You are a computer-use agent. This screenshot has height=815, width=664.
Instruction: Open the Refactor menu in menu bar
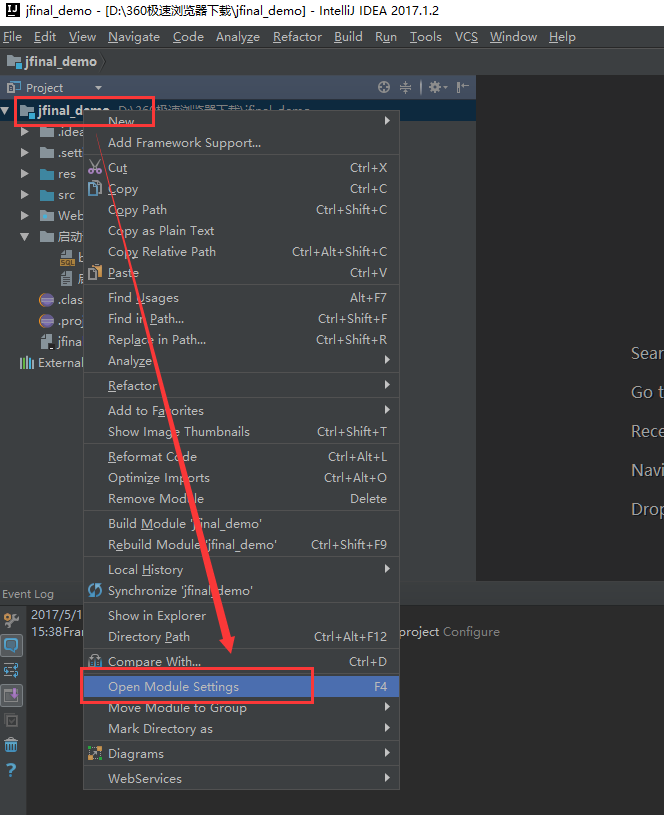coord(297,37)
